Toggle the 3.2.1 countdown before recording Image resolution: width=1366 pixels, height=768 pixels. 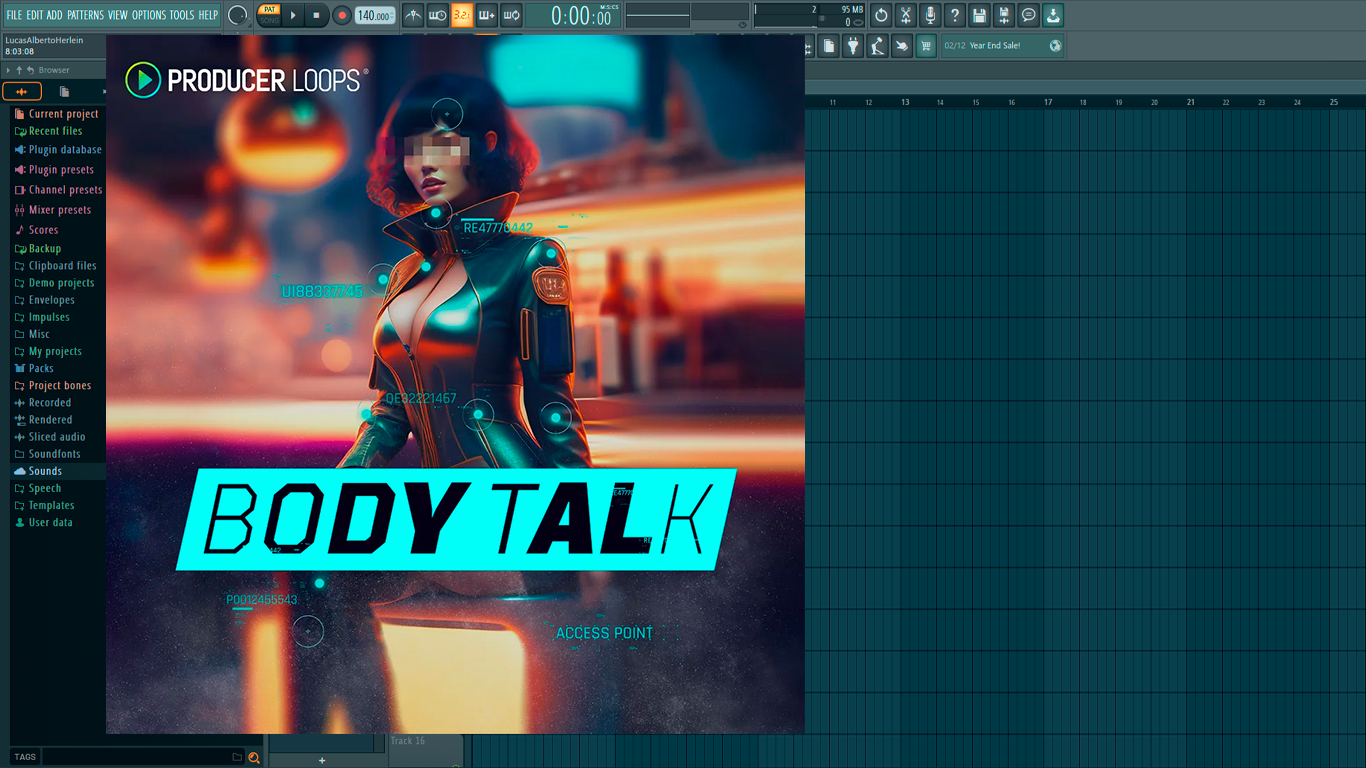(x=462, y=15)
